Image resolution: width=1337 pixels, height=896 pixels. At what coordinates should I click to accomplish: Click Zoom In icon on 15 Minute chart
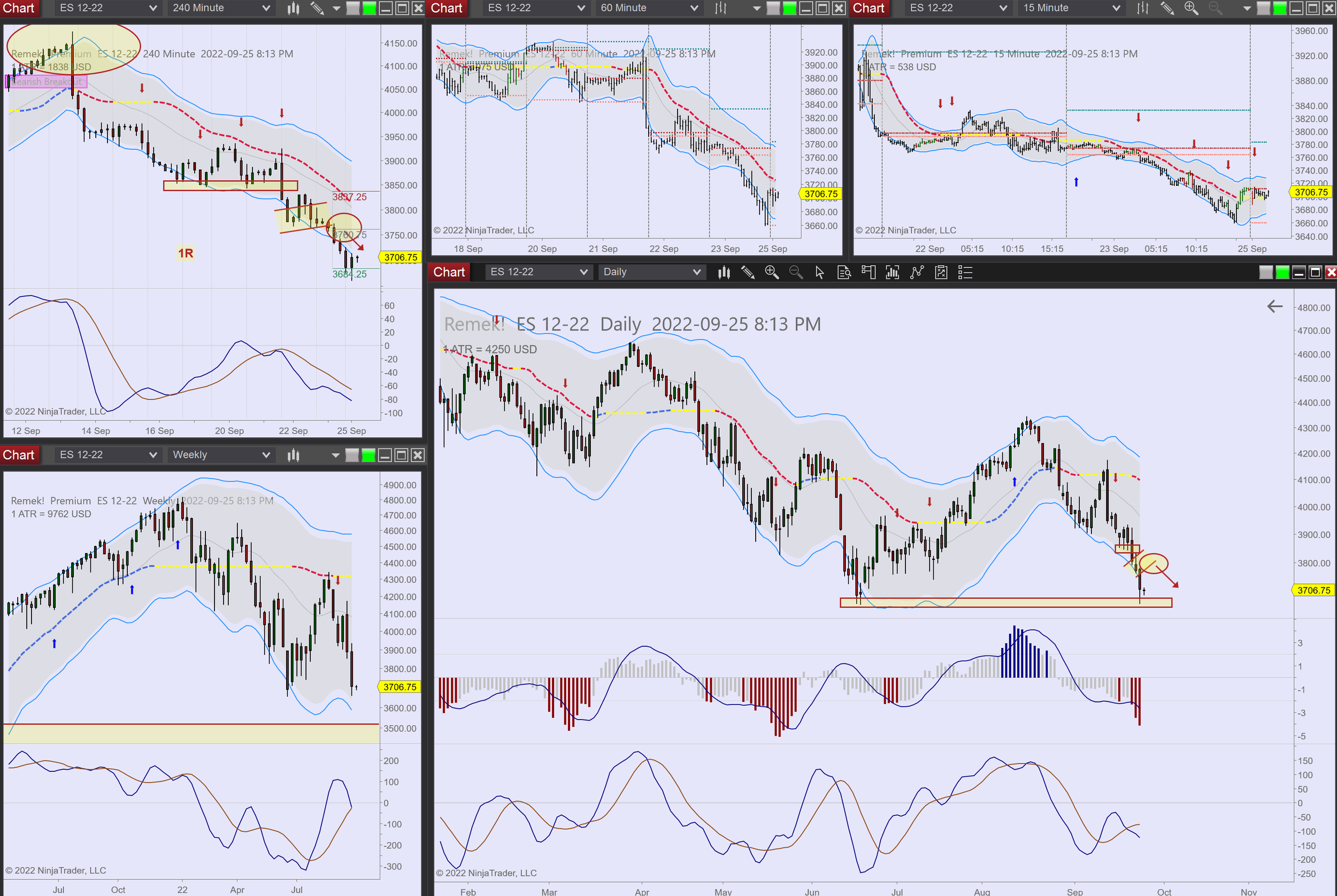[x=1191, y=8]
